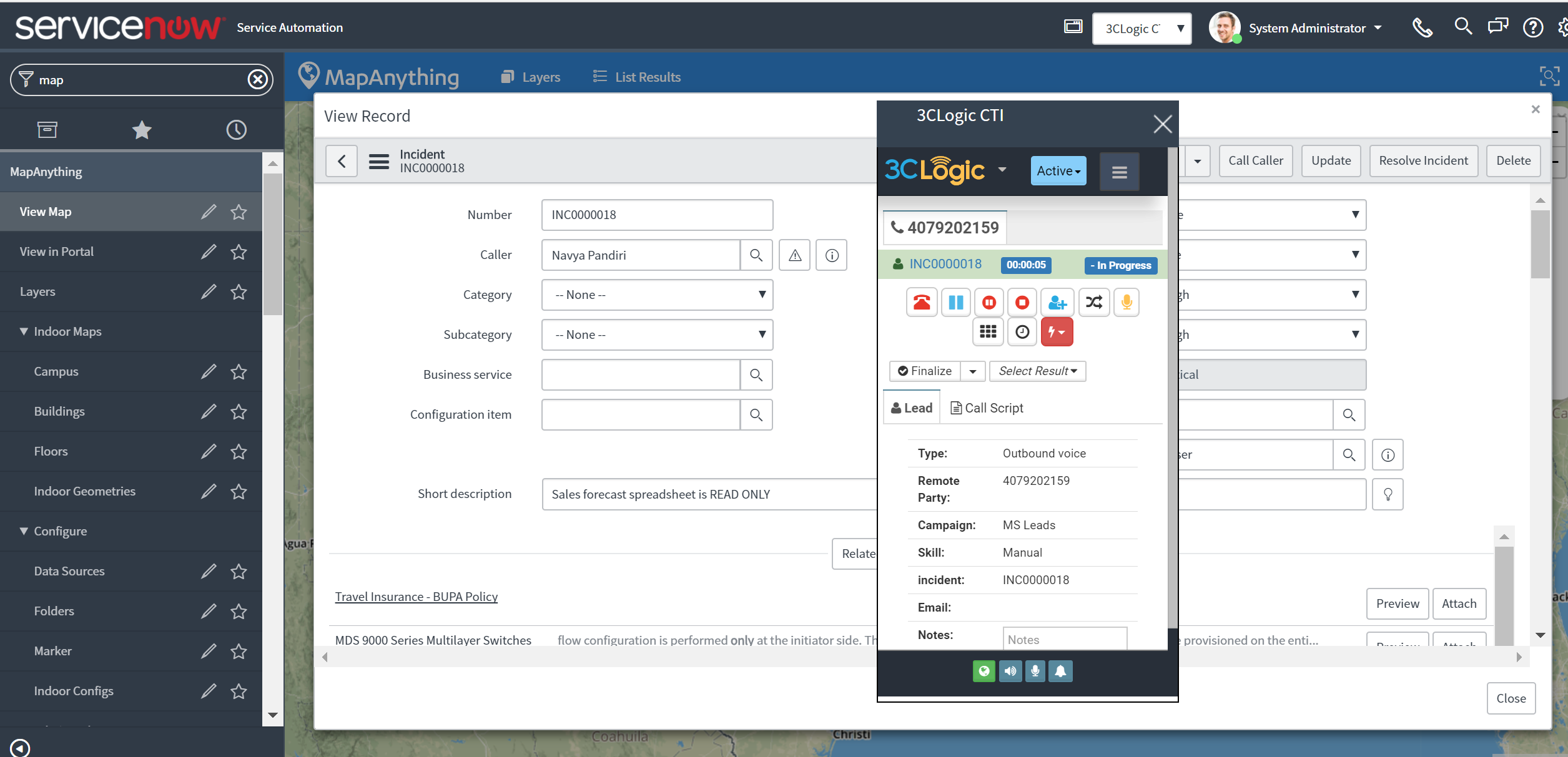Hang up the call with red phone icon
The height and width of the screenshot is (757, 1568).
click(x=921, y=303)
